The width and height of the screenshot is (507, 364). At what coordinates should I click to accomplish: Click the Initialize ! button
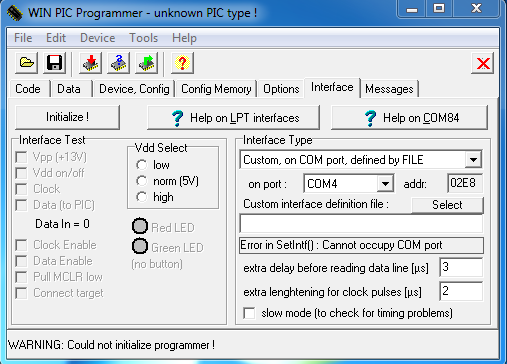pos(67,117)
